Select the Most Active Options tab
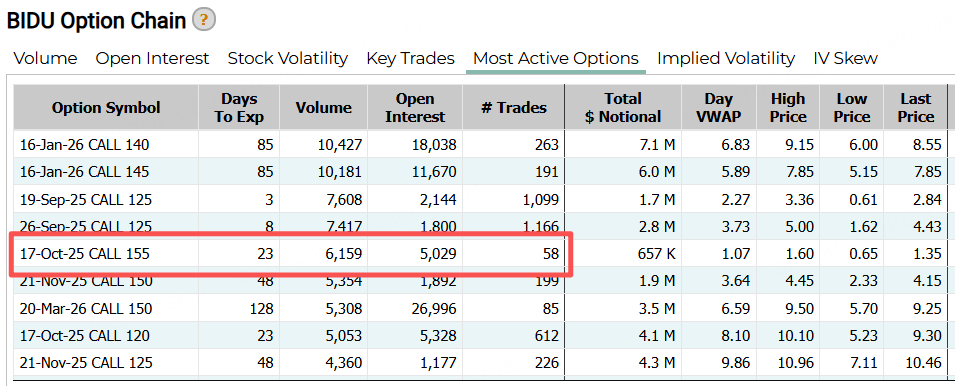955x386 pixels. (555, 58)
